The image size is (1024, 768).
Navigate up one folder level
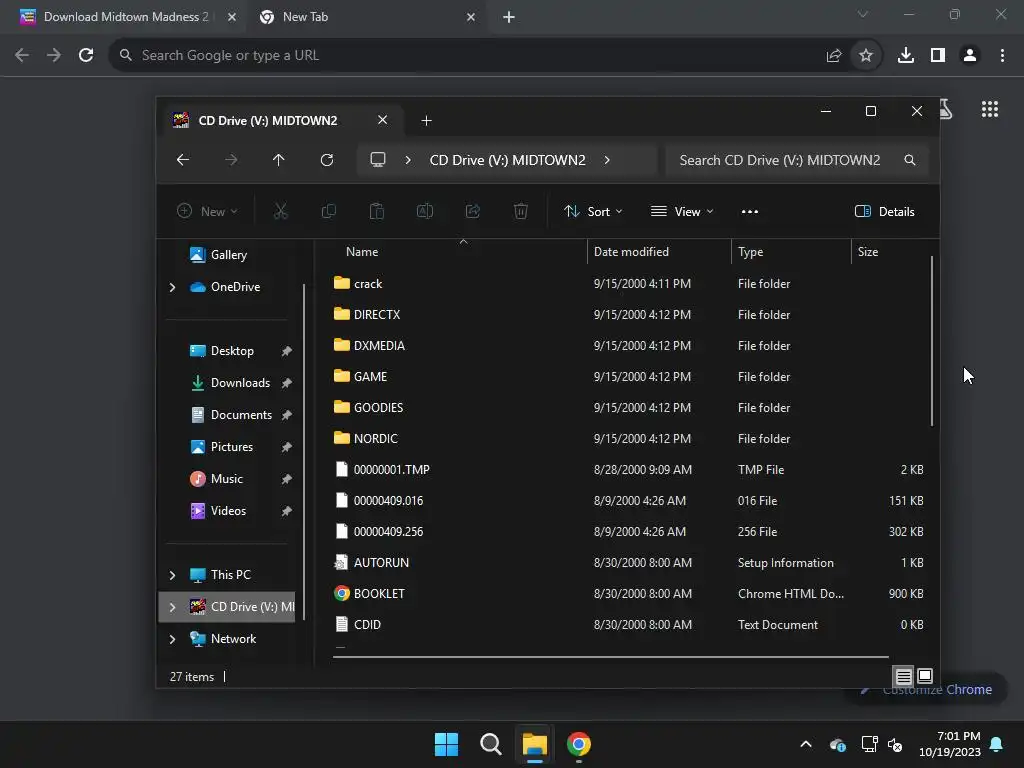click(x=279, y=160)
